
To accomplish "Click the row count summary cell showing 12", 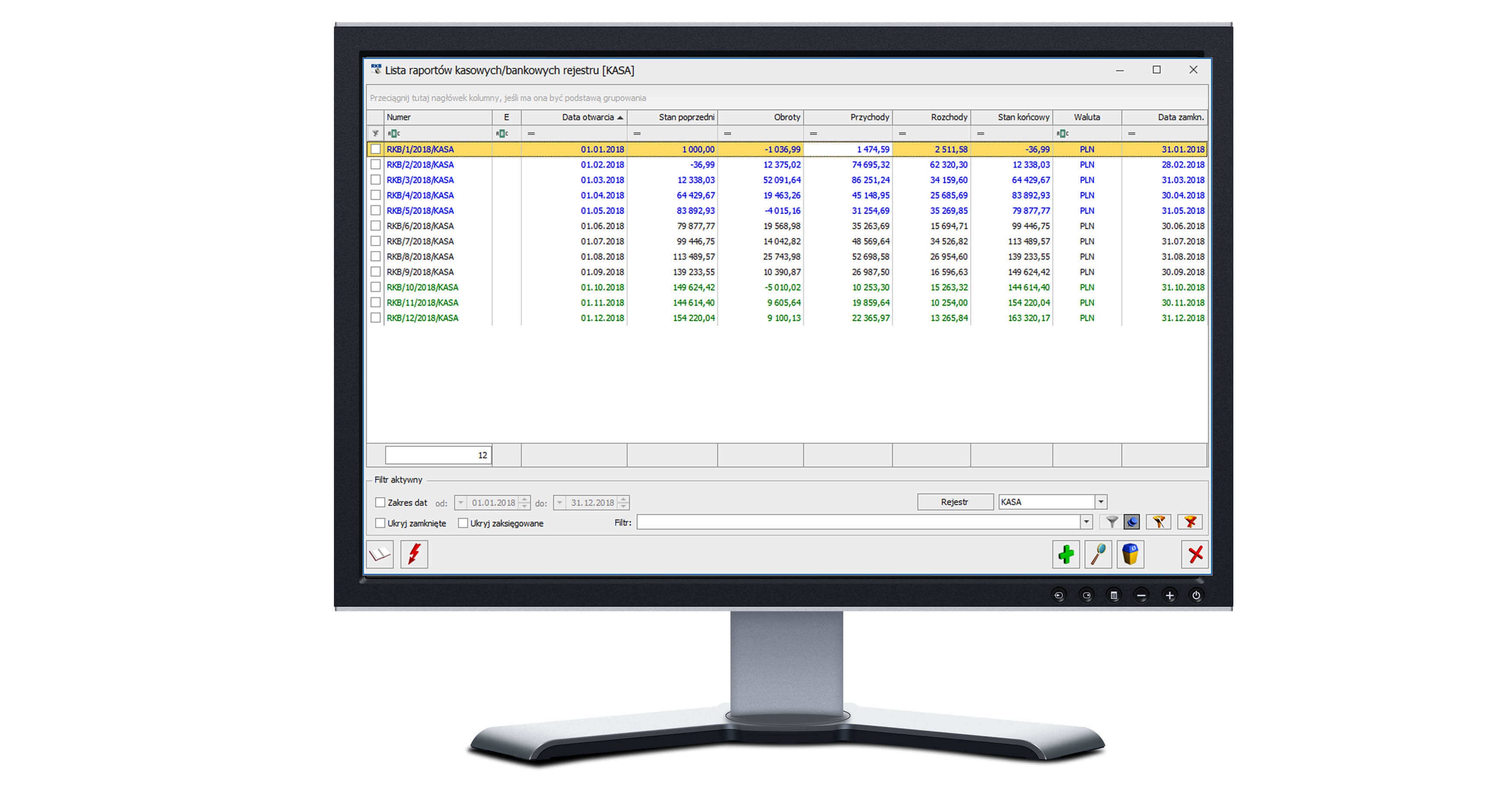I will 438,455.
